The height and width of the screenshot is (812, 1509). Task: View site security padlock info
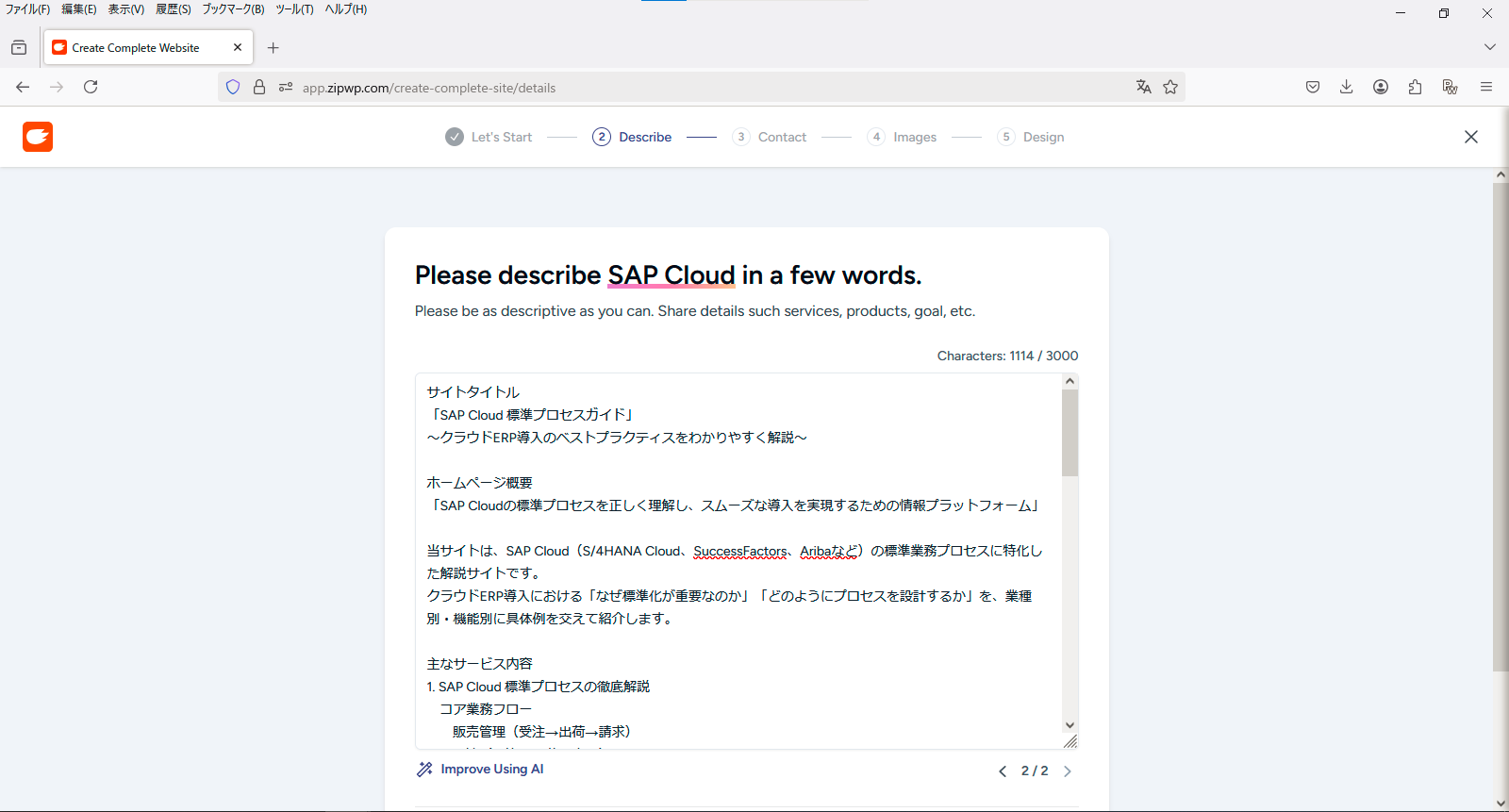point(259,87)
